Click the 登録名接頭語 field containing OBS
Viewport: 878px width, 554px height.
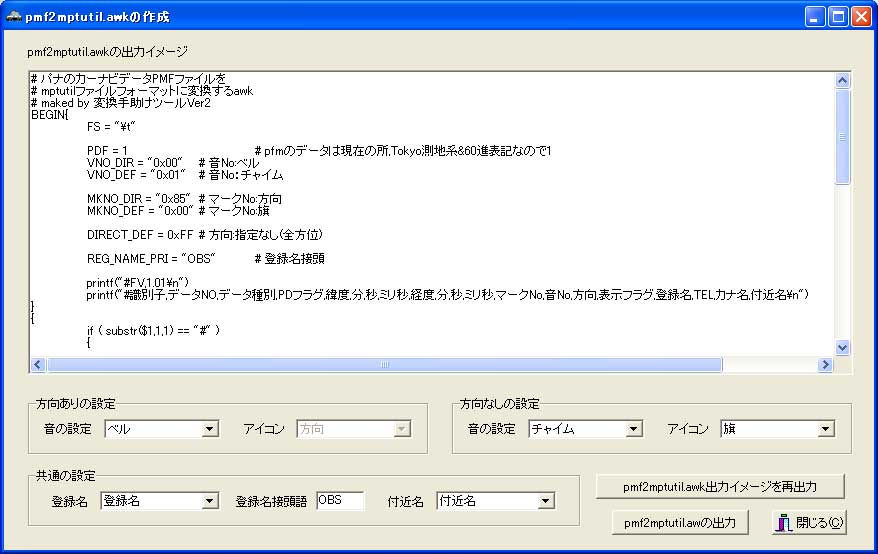[340, 500]
